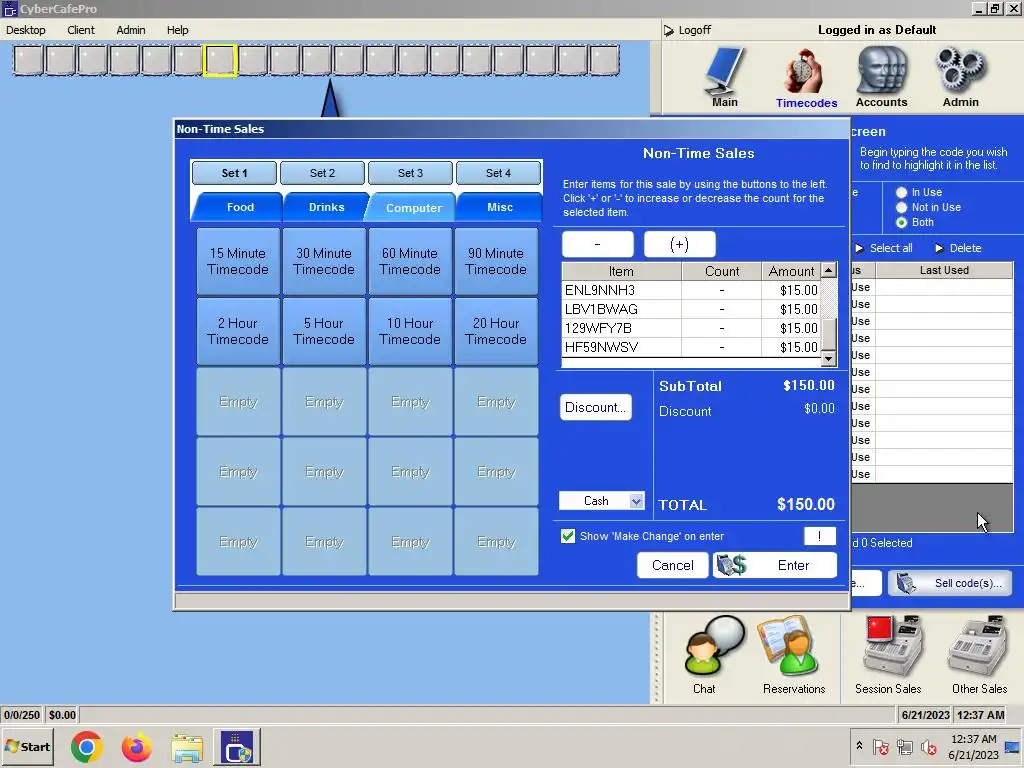Open the Client menu
This screenshot has width=1024, height=768.
[x=81, y=30]
